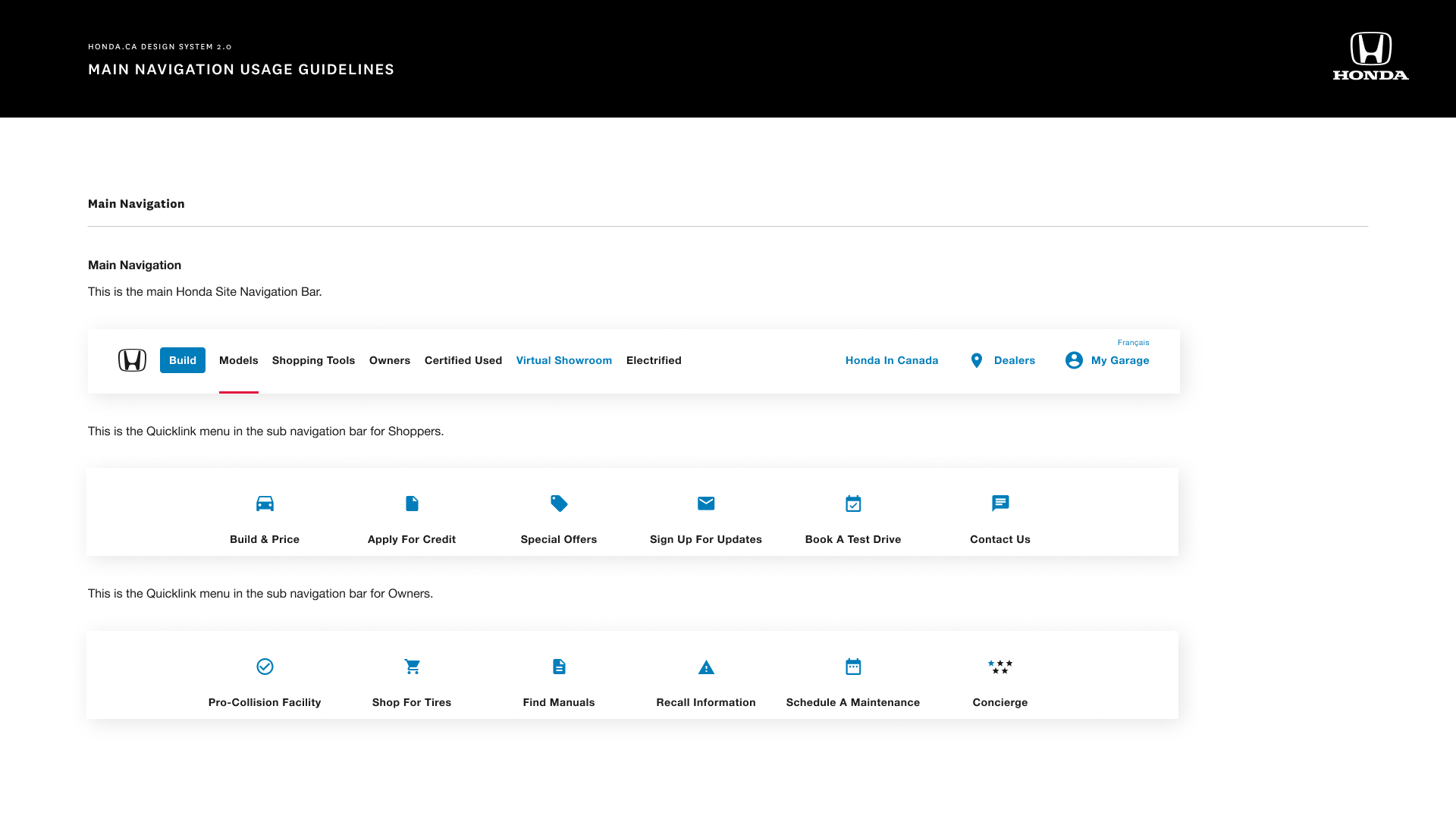Click the MAIN NAVIGATION USAGE GUIDELINES title
Image resolution: width=1456 pixels, height=819 pixels.
[x=241, y=70]
